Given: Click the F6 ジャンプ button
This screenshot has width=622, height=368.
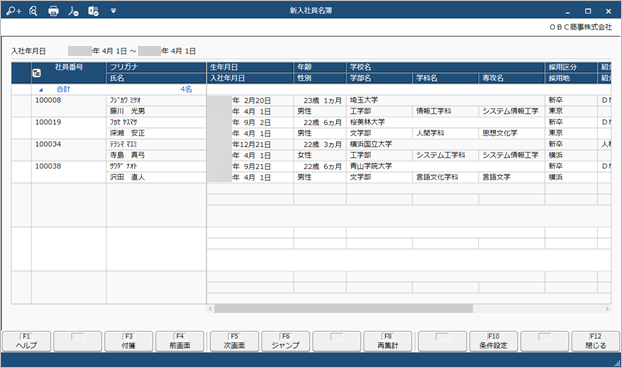Looking at the screenshot, I should (x=286, y=341).
